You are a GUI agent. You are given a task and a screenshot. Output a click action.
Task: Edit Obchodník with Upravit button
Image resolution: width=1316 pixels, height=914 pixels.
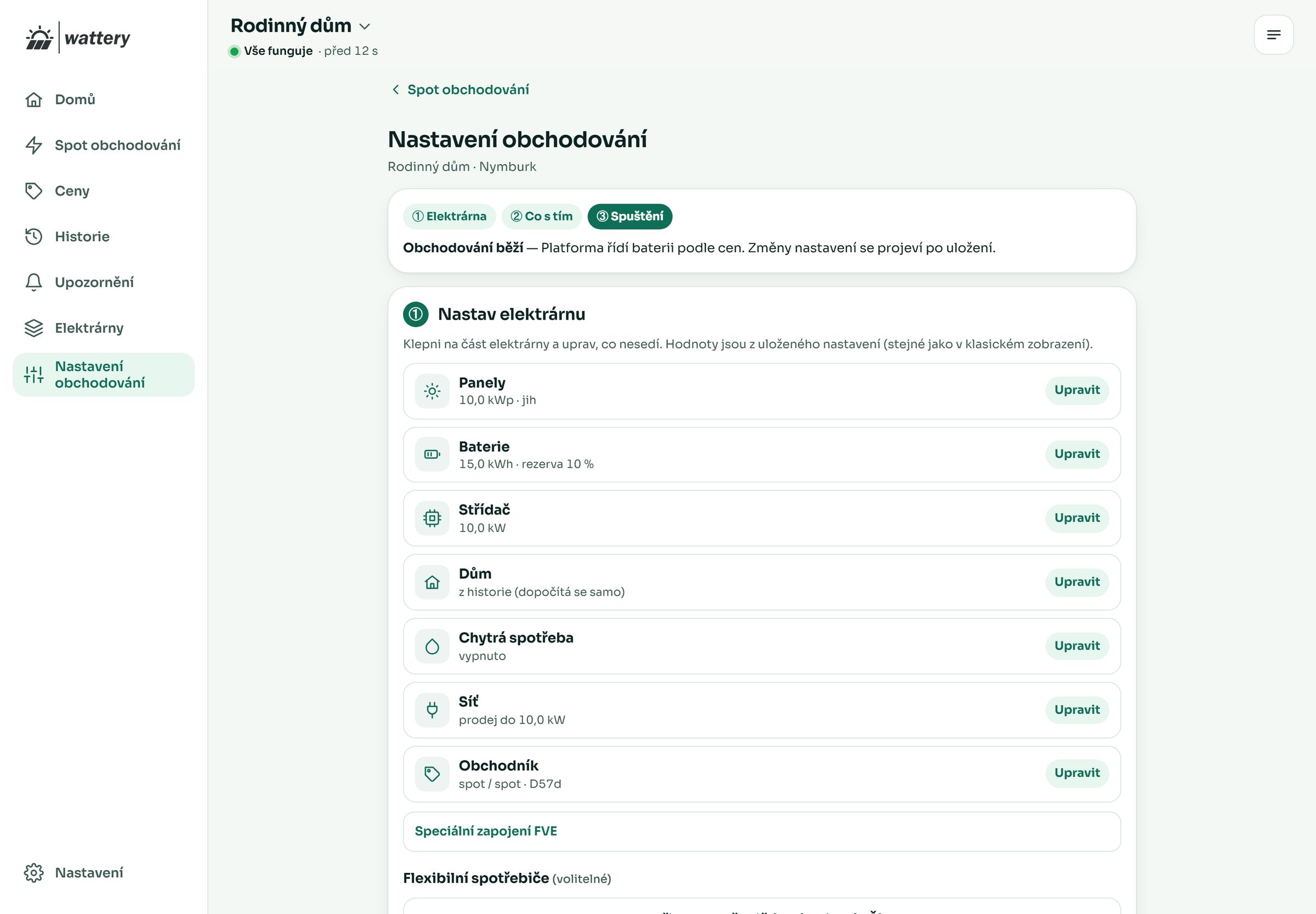tap(1076, 774)
